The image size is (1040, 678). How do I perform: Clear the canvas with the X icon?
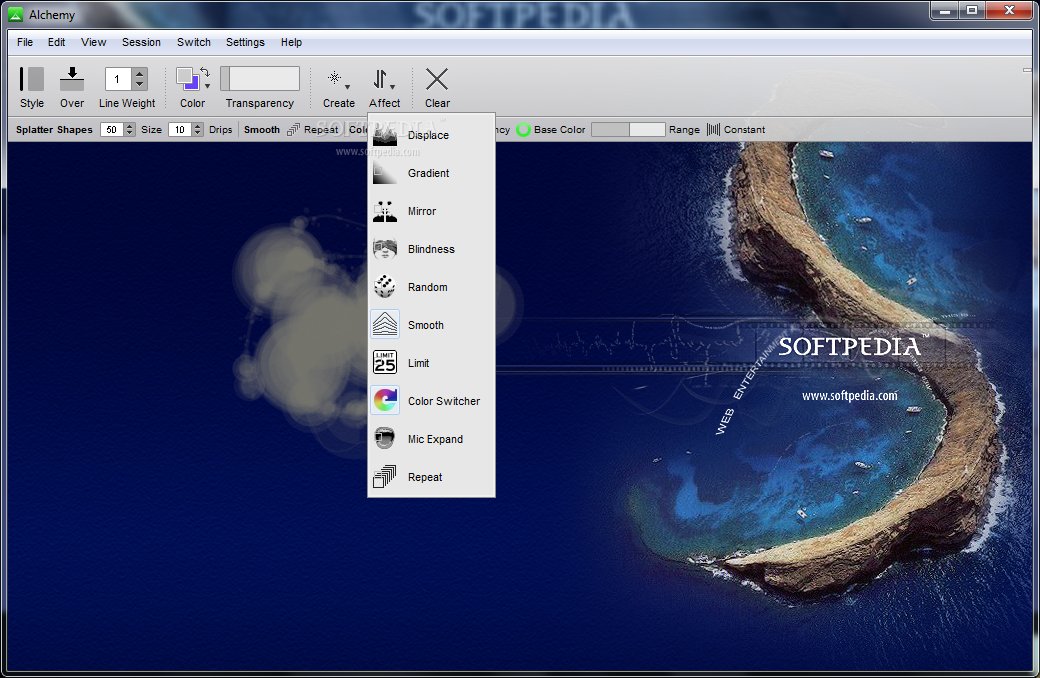pos(436,79)
